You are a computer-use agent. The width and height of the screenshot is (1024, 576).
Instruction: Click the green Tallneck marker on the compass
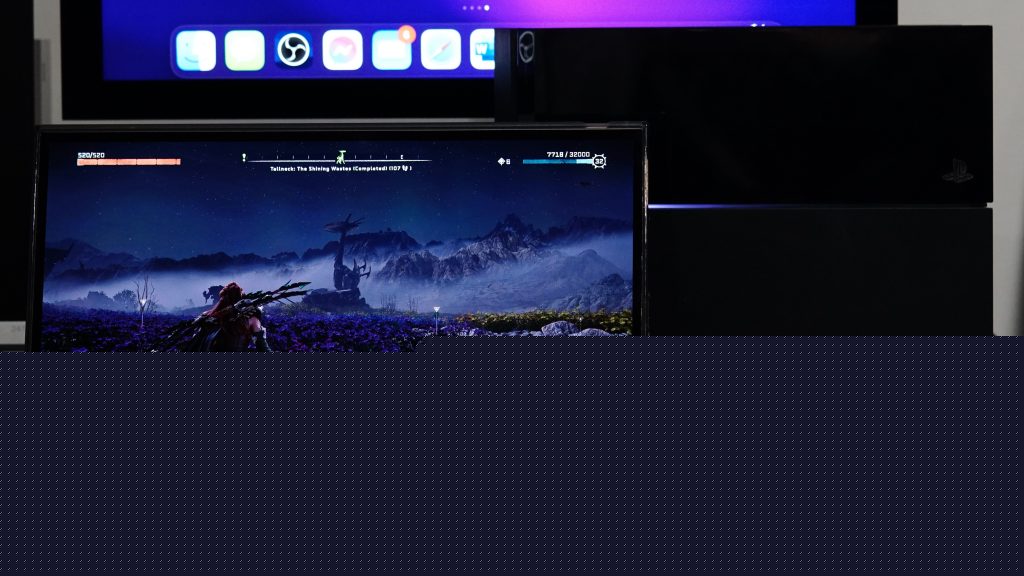[341, 157]
